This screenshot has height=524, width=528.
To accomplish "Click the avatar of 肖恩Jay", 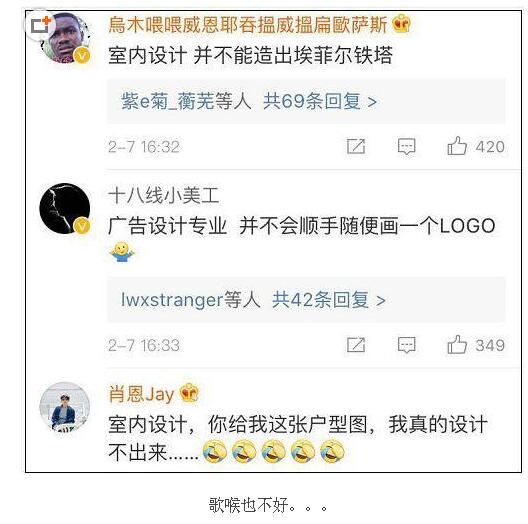I will click(65, 407).
